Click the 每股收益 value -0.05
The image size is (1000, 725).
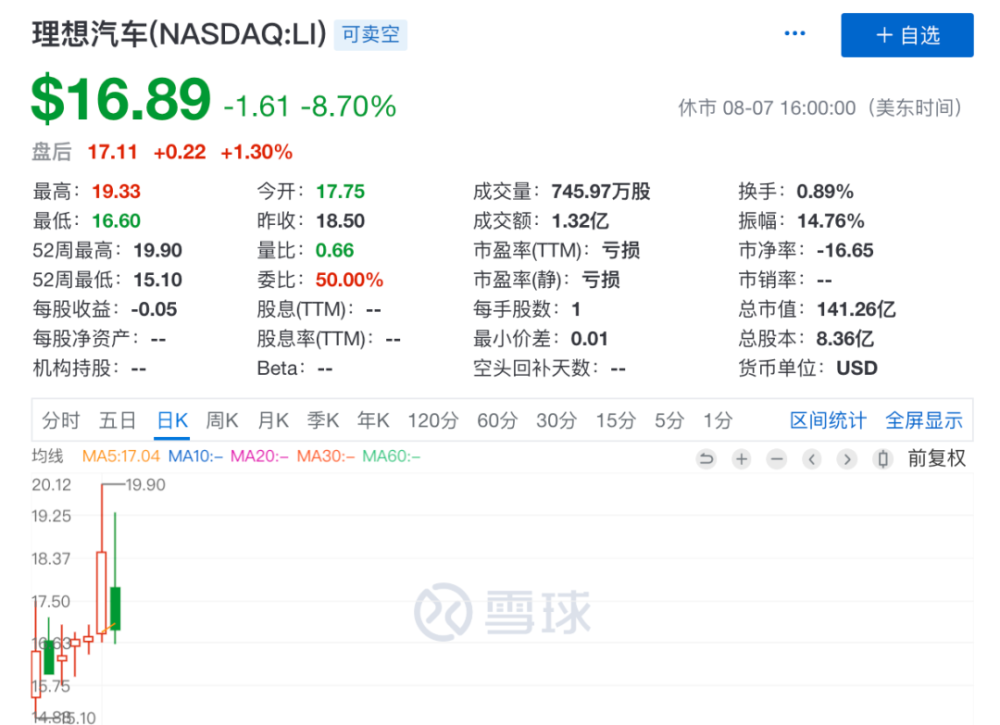click(x=154, y=309)
